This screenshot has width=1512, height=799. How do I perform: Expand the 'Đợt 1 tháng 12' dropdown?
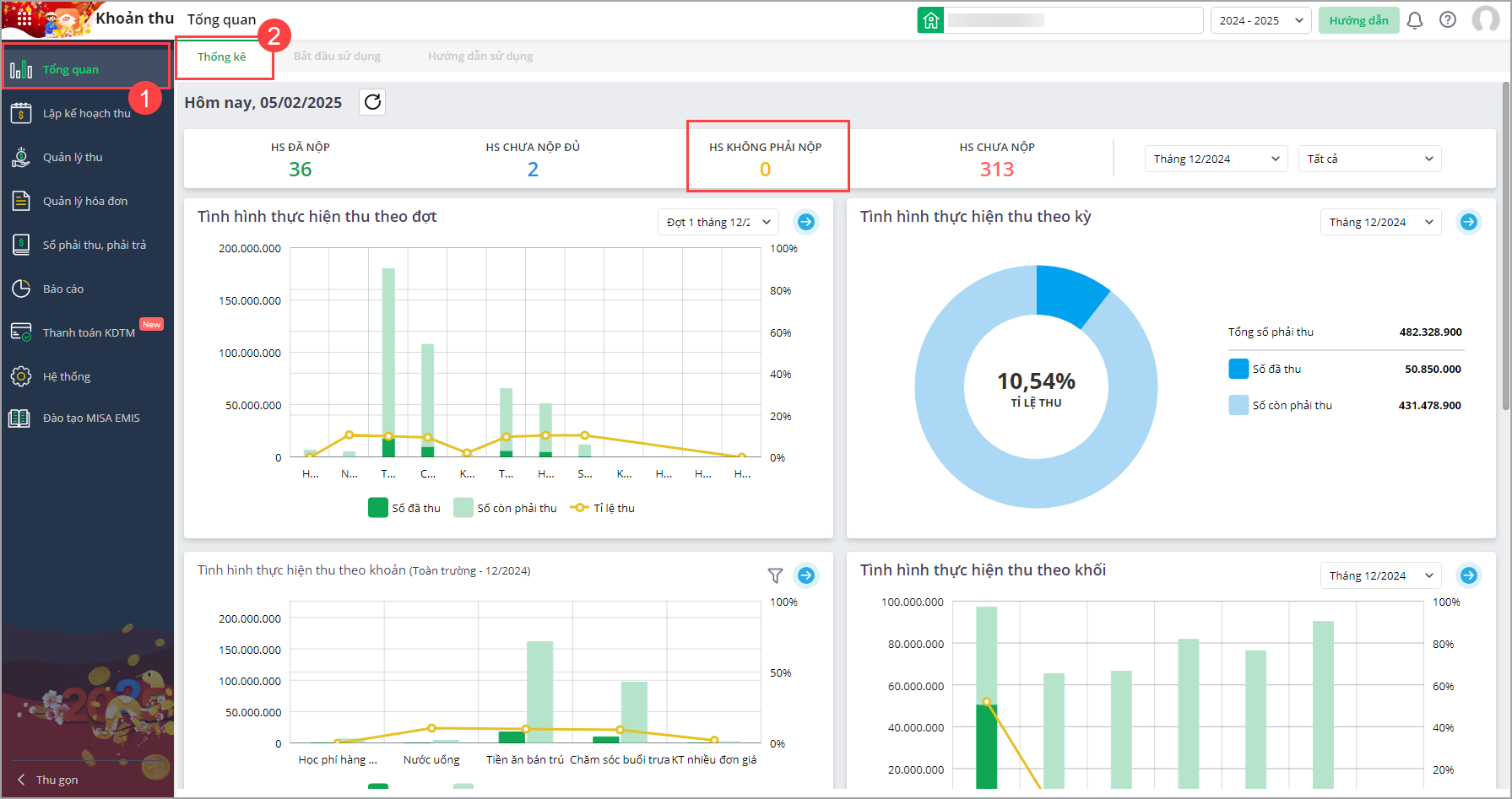pos(718,222)
